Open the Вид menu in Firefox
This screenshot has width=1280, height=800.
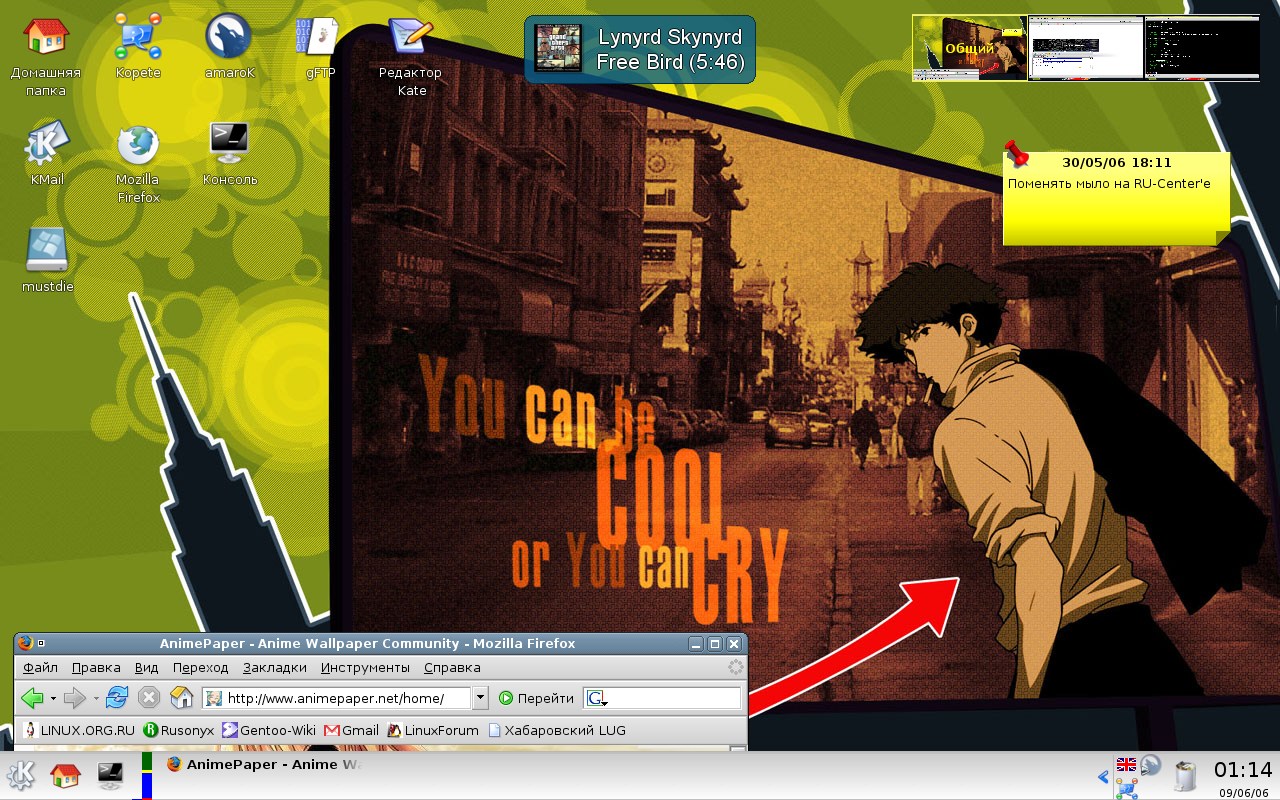(146, 667)
